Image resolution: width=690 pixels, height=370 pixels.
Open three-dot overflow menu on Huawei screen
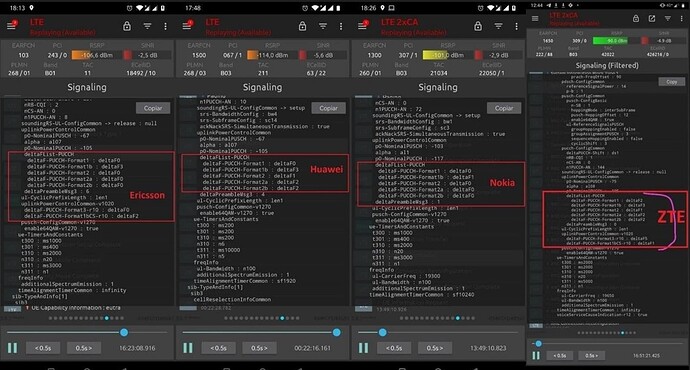click(341, 26)
